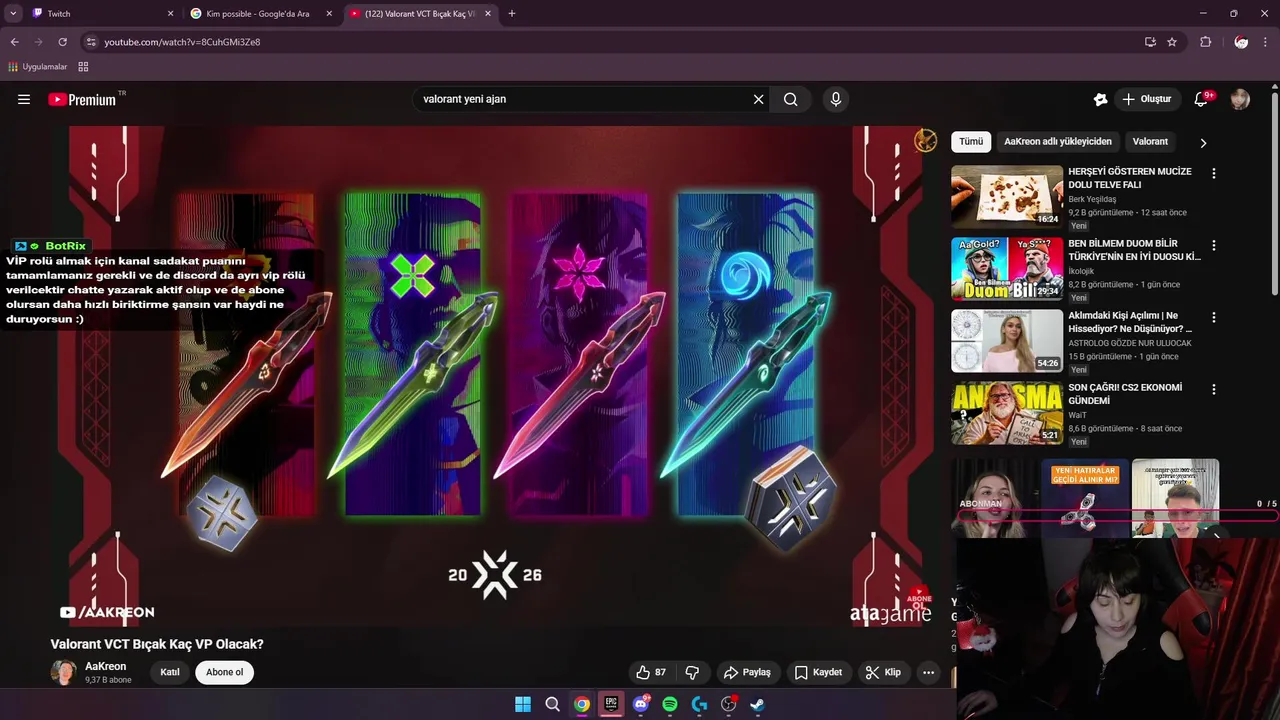This screenshot has width=1280, height=720.
Task: Start voice search with the microphone
Action: tap(836, 99)
